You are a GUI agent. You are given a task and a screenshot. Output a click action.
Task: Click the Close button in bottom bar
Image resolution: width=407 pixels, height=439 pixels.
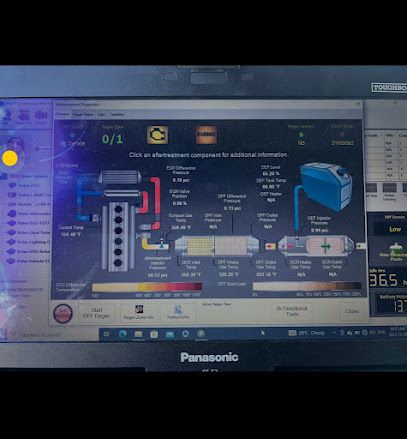tap(352, 311)
